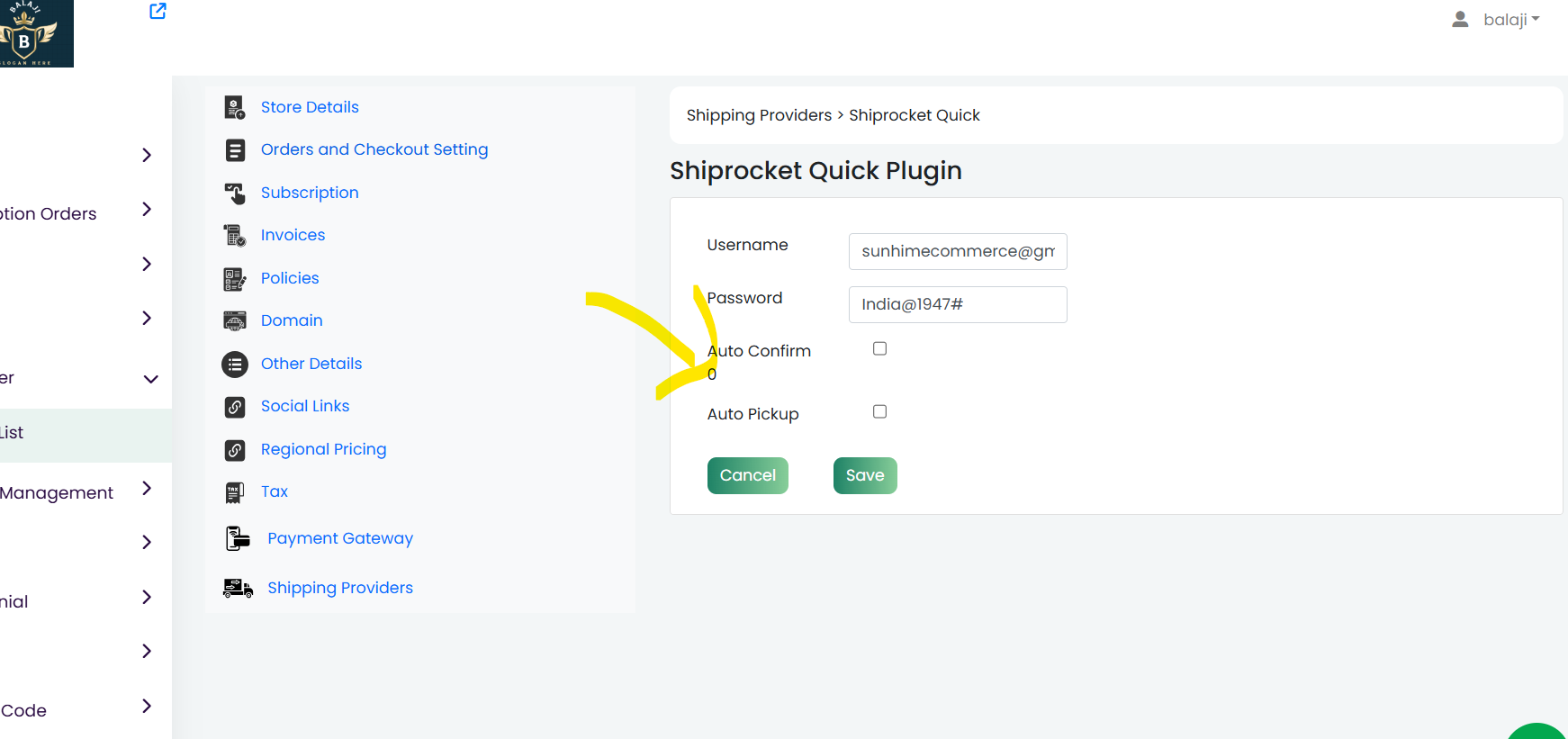The width and height of the screenshot is (1568, 739).
Task: Open Regional Pricing settings
Action: [x=324, y=449]
